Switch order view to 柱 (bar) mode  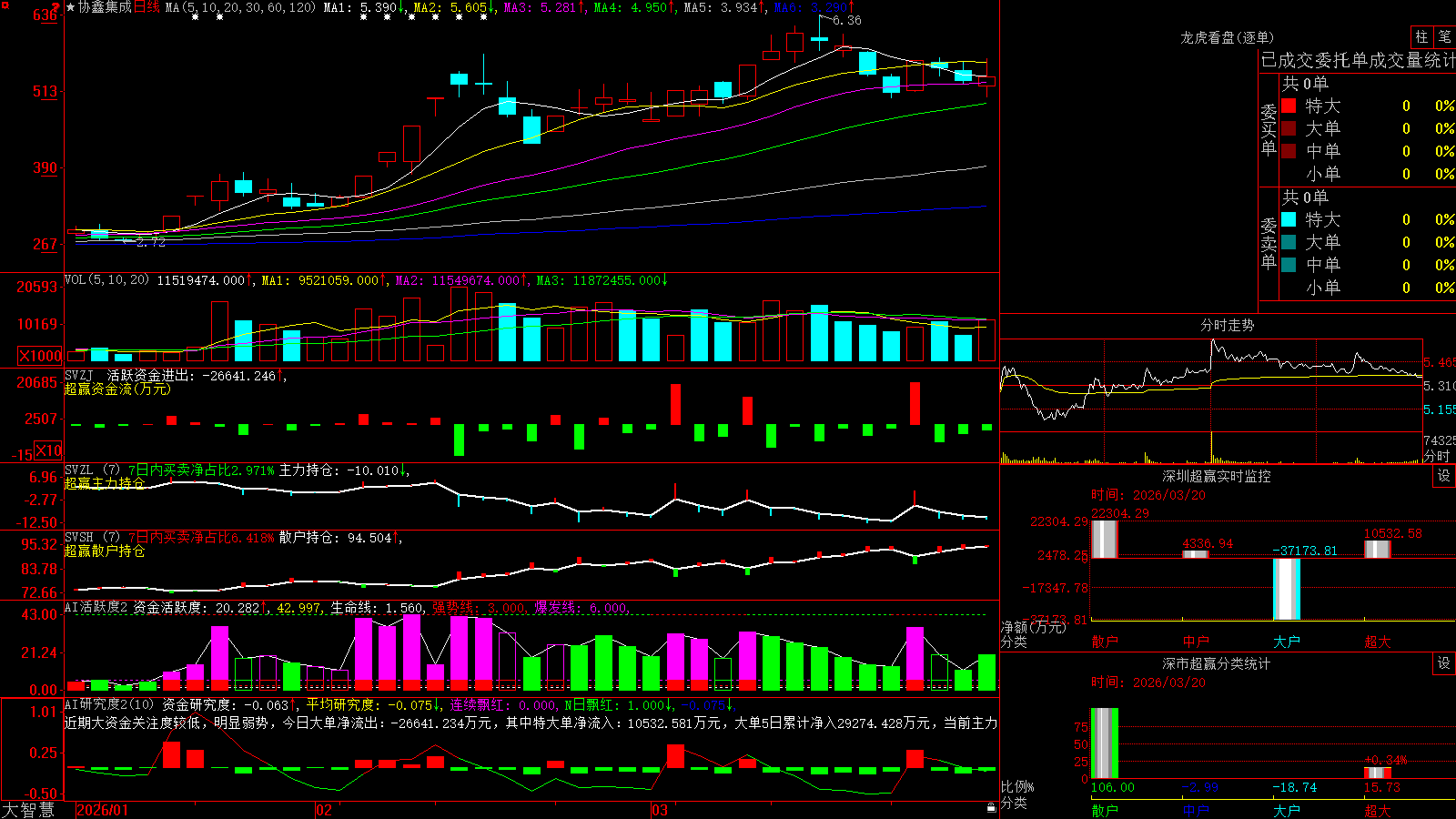coord(1421,37)
